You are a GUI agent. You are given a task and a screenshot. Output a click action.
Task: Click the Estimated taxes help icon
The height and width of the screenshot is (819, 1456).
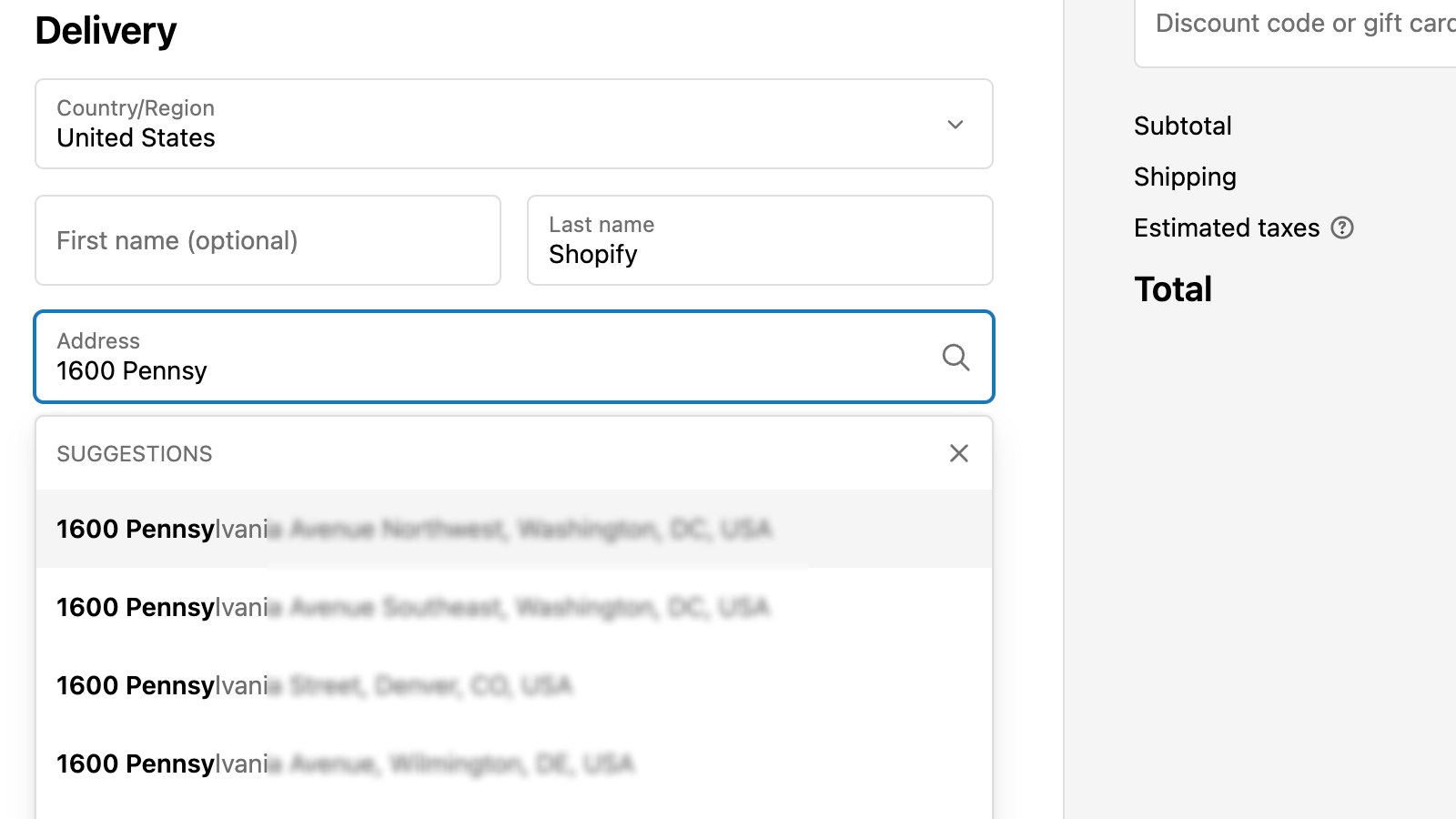click(1342, 227)
